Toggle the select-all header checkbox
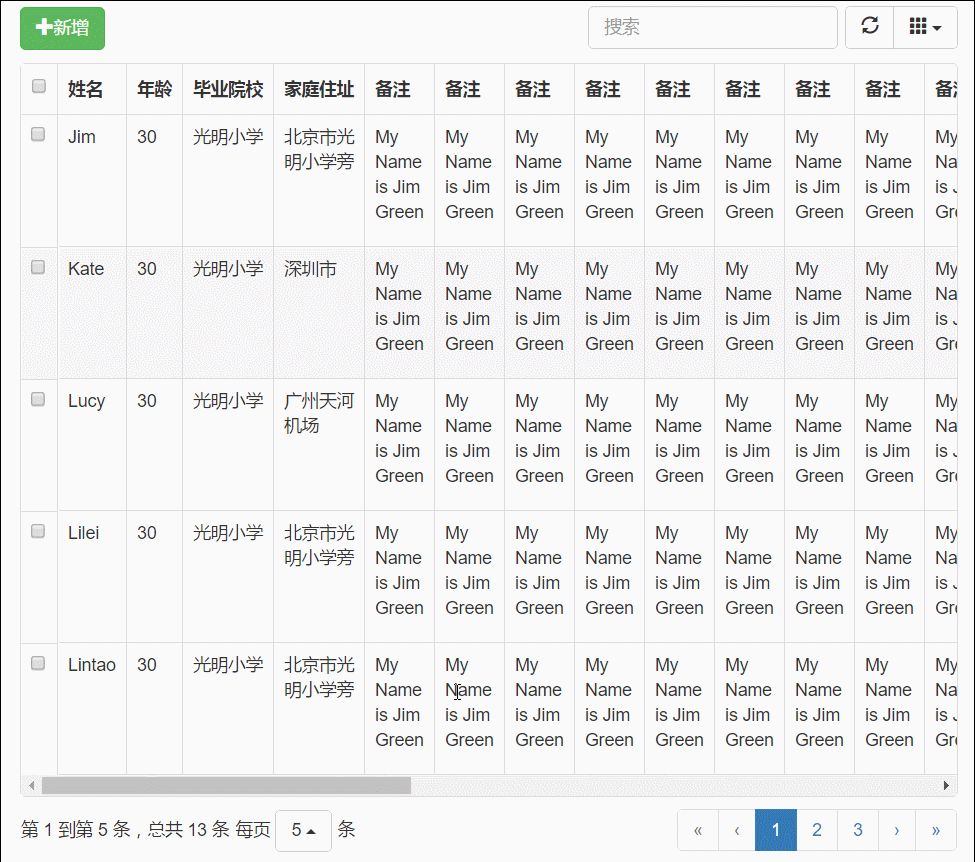The width and height of the screenshot is (975, 862). coord(39,86)
